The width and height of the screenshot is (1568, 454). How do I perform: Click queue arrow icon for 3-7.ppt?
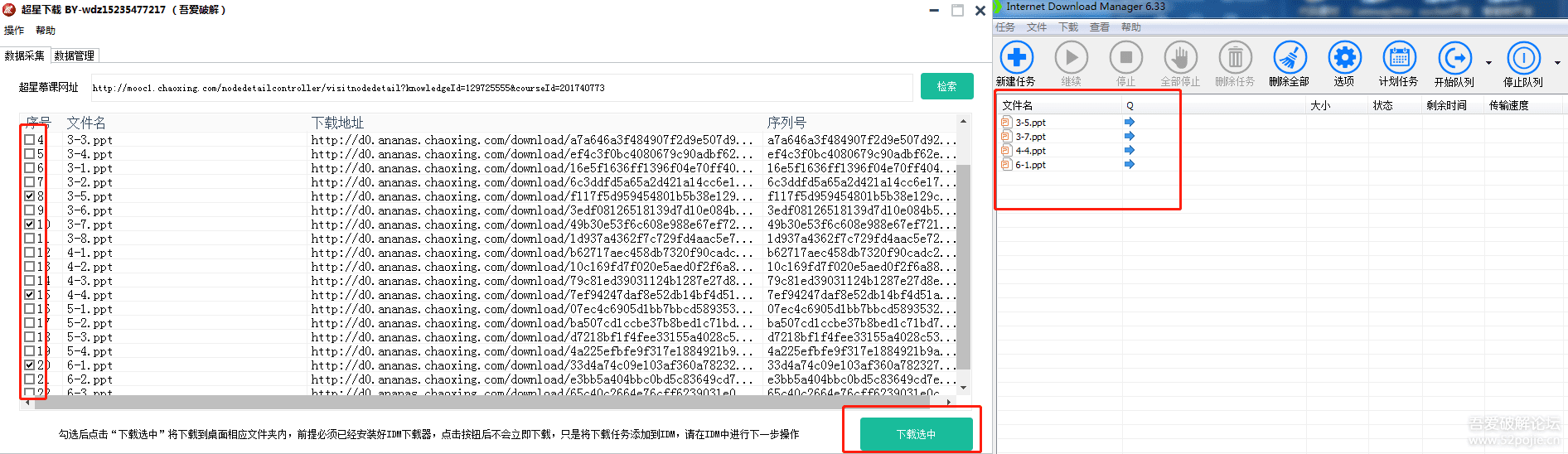pyautogui.click(x=1129, y=136)
